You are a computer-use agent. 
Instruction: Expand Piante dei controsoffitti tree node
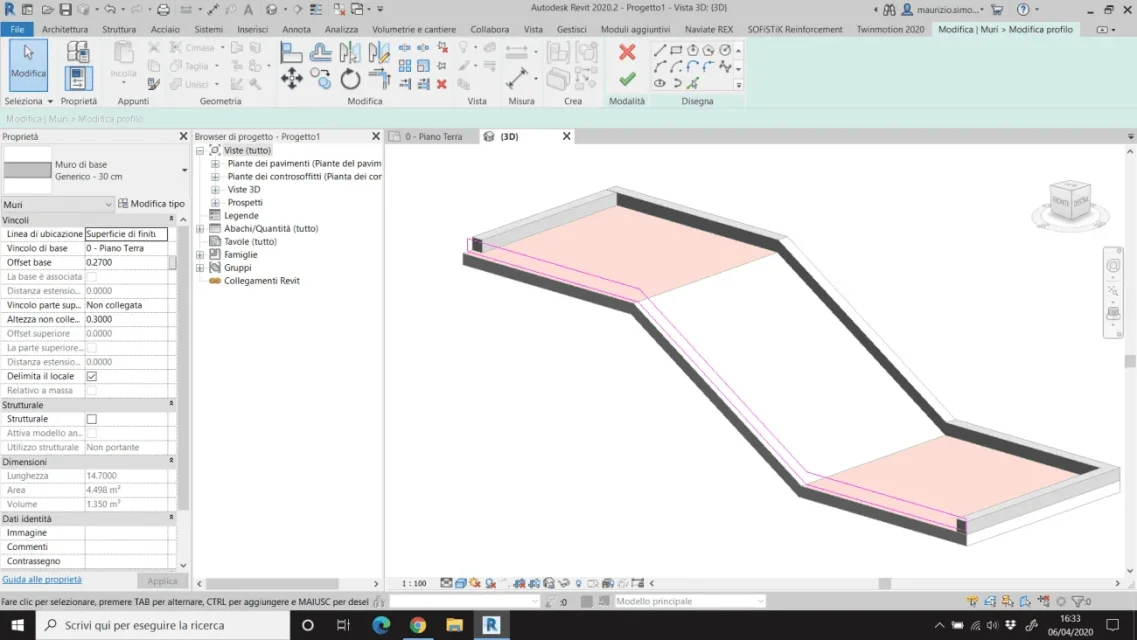pyautogui.click(x=215, y=177)
